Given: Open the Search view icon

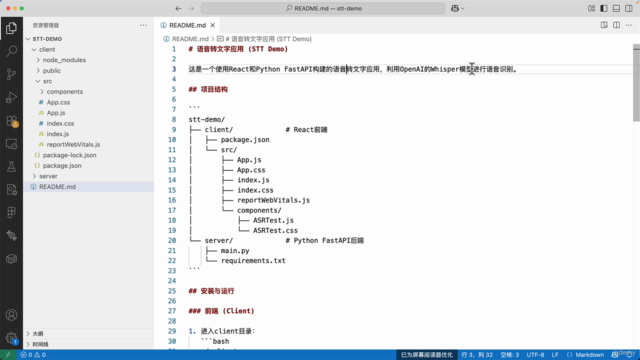Looking at the screenshot, I should 11,51.
